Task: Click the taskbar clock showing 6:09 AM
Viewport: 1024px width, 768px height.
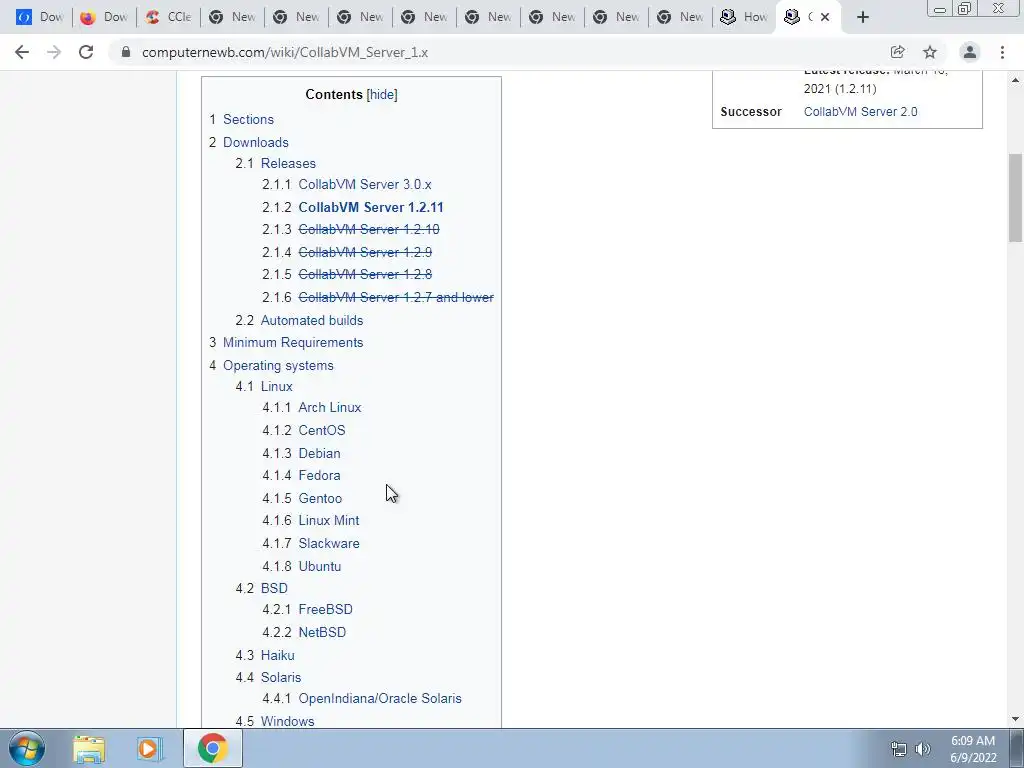Action: point(973,749)
